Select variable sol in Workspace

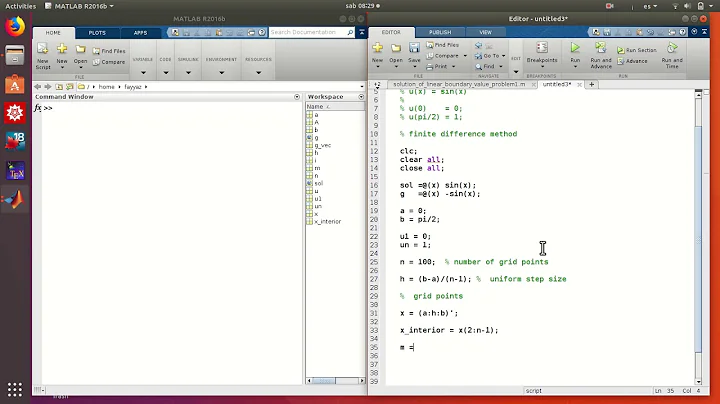coord(318,183)
